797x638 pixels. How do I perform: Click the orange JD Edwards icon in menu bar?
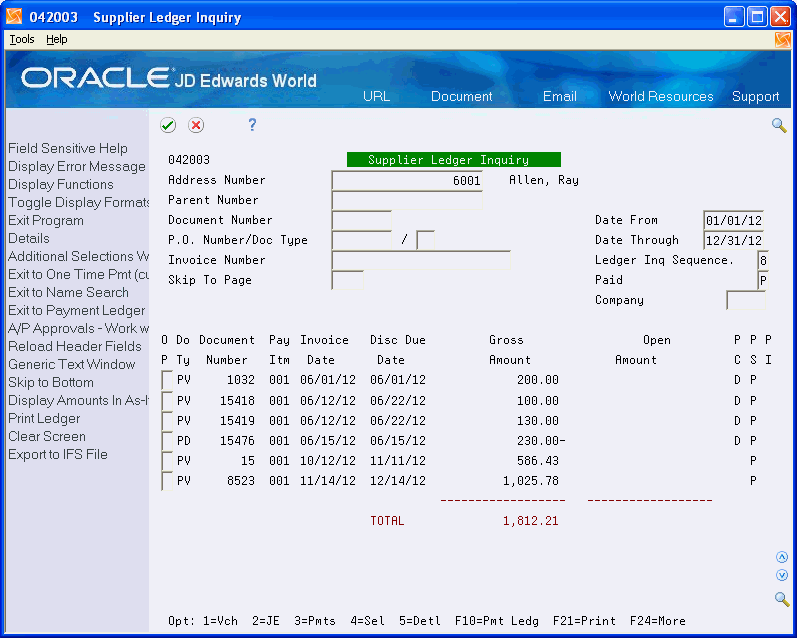(783, 40)
